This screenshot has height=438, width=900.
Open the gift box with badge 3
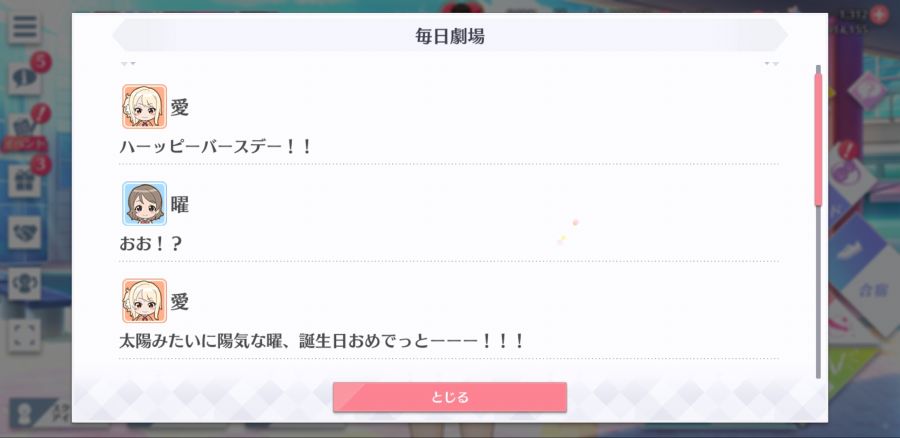point(26,180)
